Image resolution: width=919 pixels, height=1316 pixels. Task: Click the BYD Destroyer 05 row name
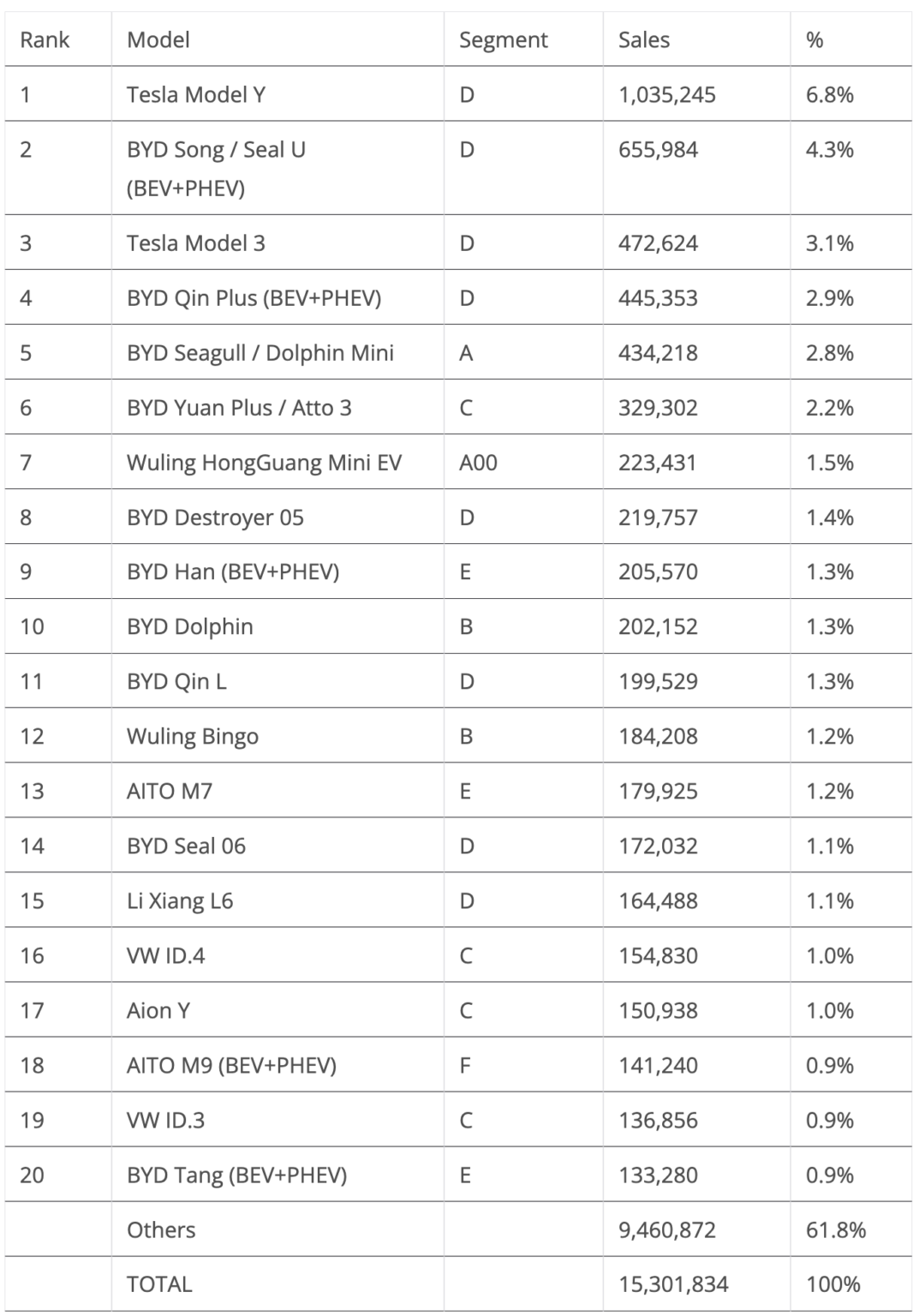(x=215, y=517)
